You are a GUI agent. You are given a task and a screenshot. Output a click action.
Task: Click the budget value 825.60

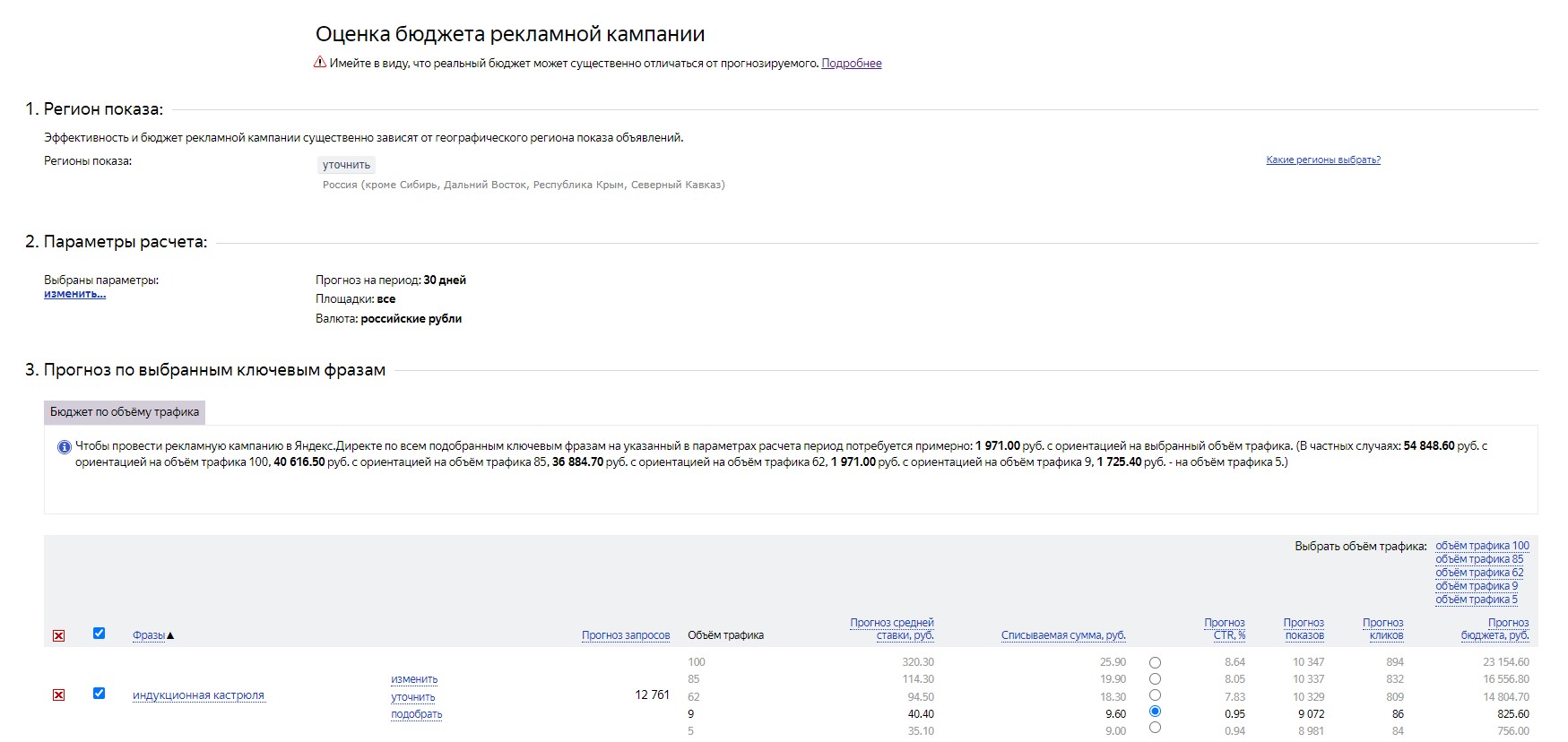pyautogui.click(x=1513, y=714)
